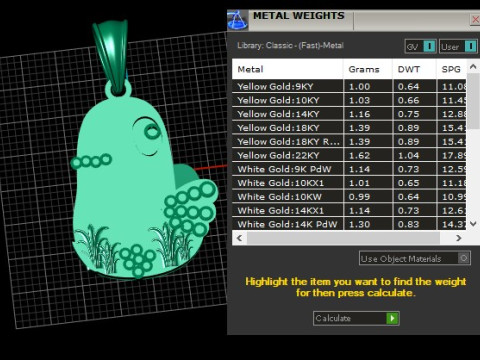
Task: Select the Yellow Gold:14KY row
Action: (x=349, y=114)
